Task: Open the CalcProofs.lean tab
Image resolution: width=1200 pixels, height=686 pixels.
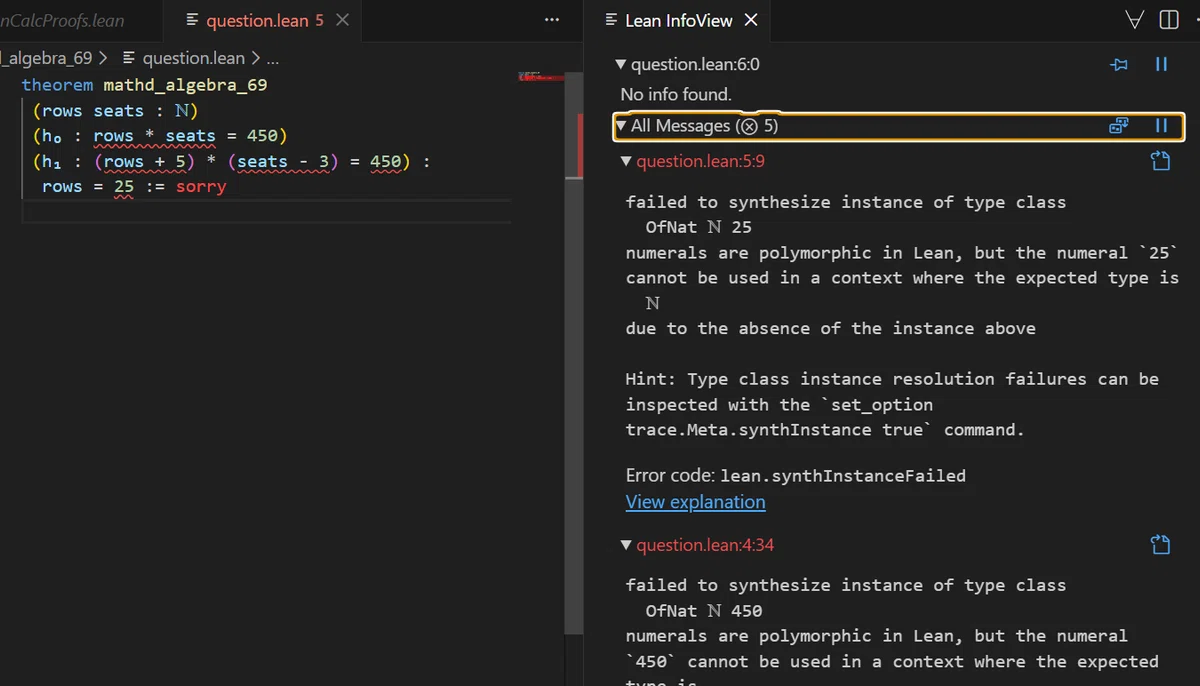Action: click(x=63, y=20)
